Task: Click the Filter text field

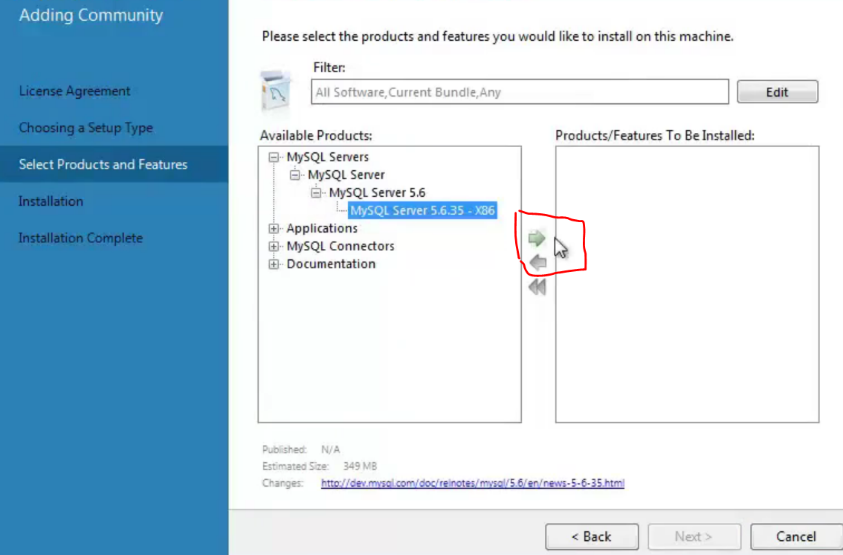Action: [x=519, y=92]
